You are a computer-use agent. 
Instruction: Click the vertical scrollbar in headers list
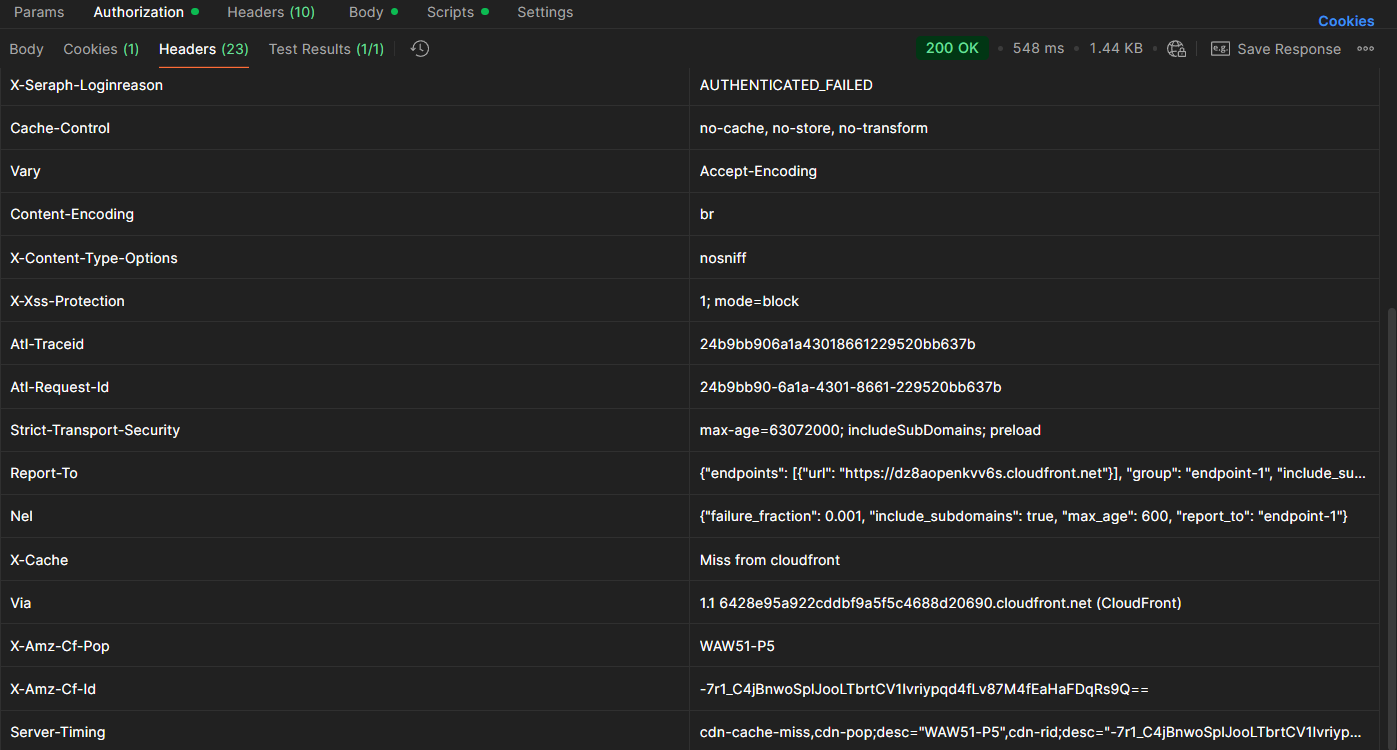1390,500
